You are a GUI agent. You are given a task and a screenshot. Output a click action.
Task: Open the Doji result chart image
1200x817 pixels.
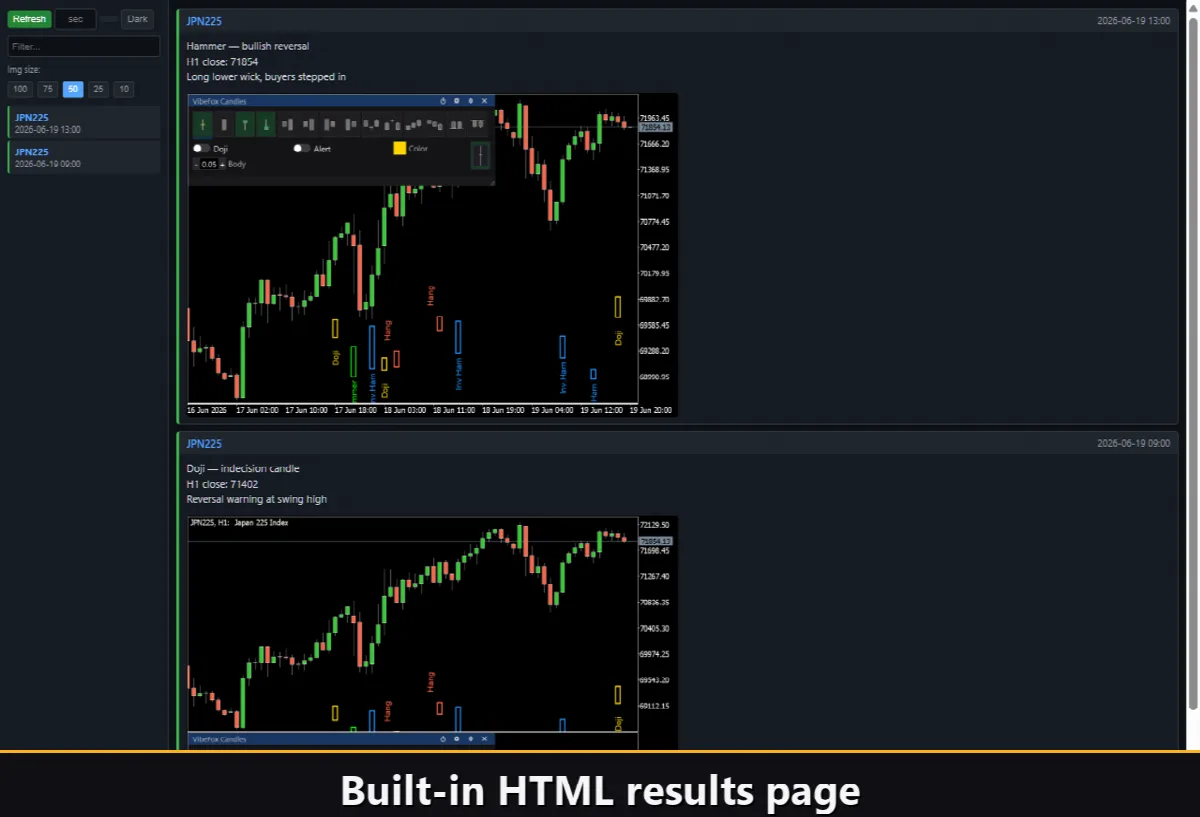point(433,633)
